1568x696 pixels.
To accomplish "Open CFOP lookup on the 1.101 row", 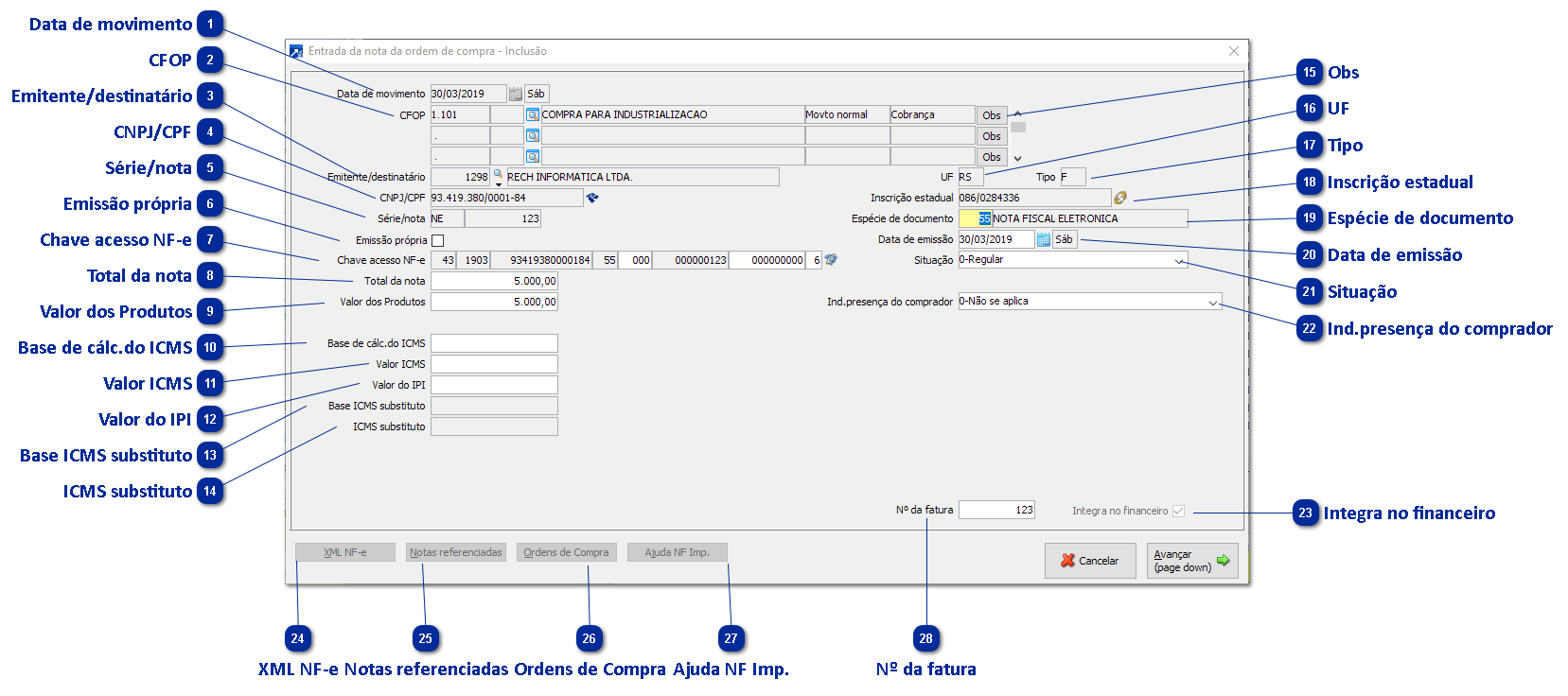I will point(533,114).
